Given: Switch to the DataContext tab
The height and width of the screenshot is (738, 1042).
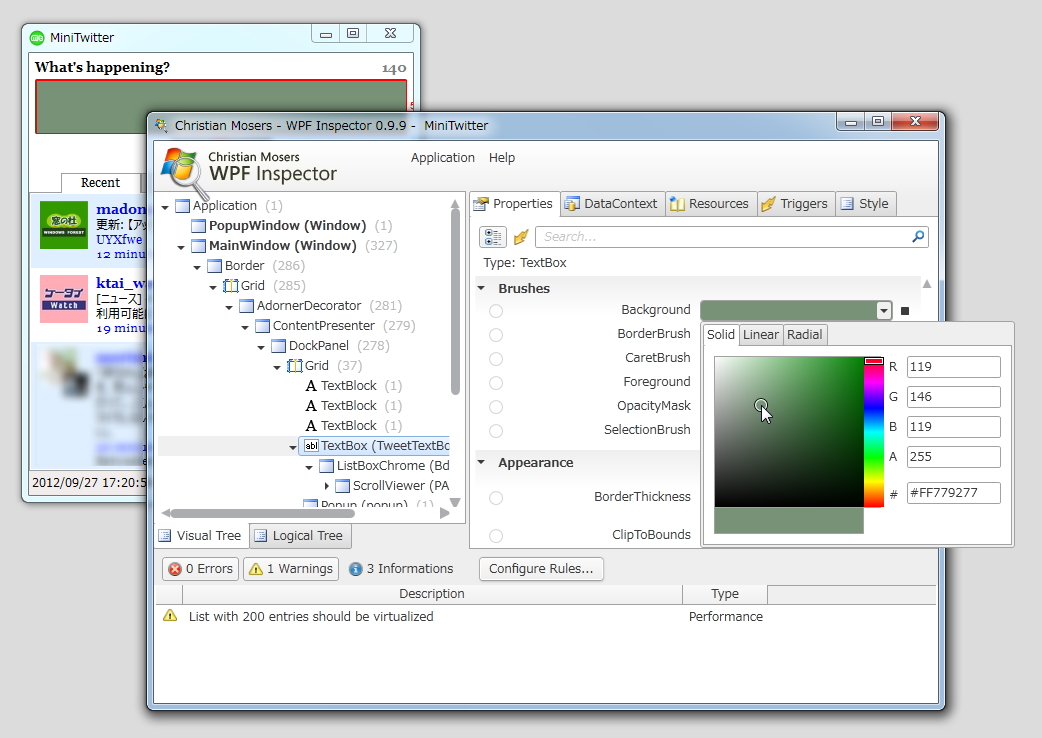Looking at the screenshot, I should [613, 203].
